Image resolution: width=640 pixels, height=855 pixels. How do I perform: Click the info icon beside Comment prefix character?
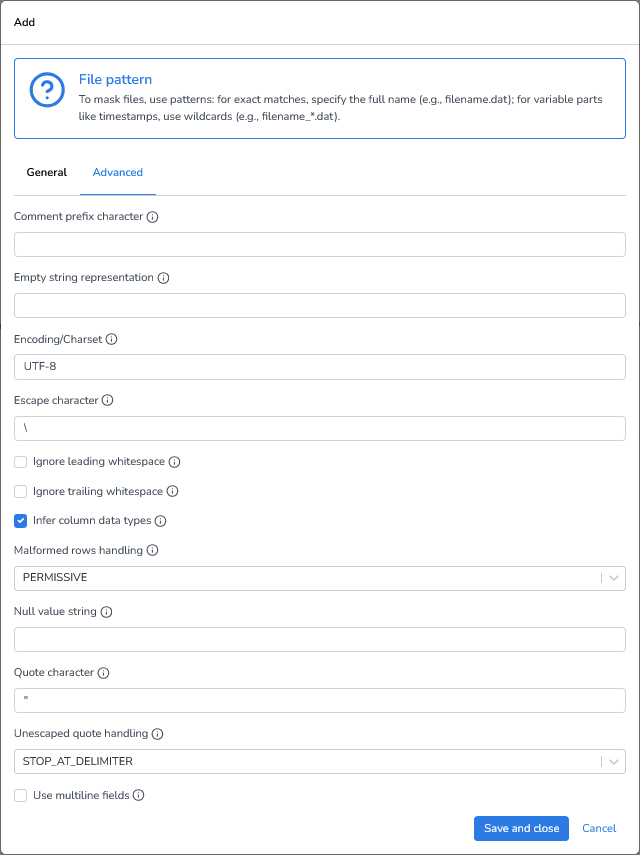pos(153,216)
